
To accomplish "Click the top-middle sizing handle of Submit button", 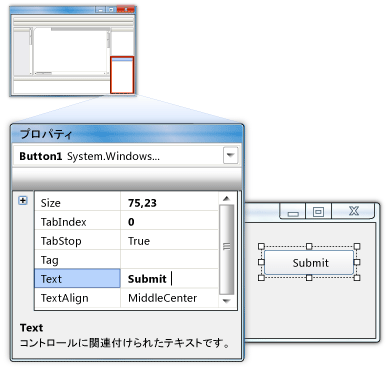I will pos(309,246).
